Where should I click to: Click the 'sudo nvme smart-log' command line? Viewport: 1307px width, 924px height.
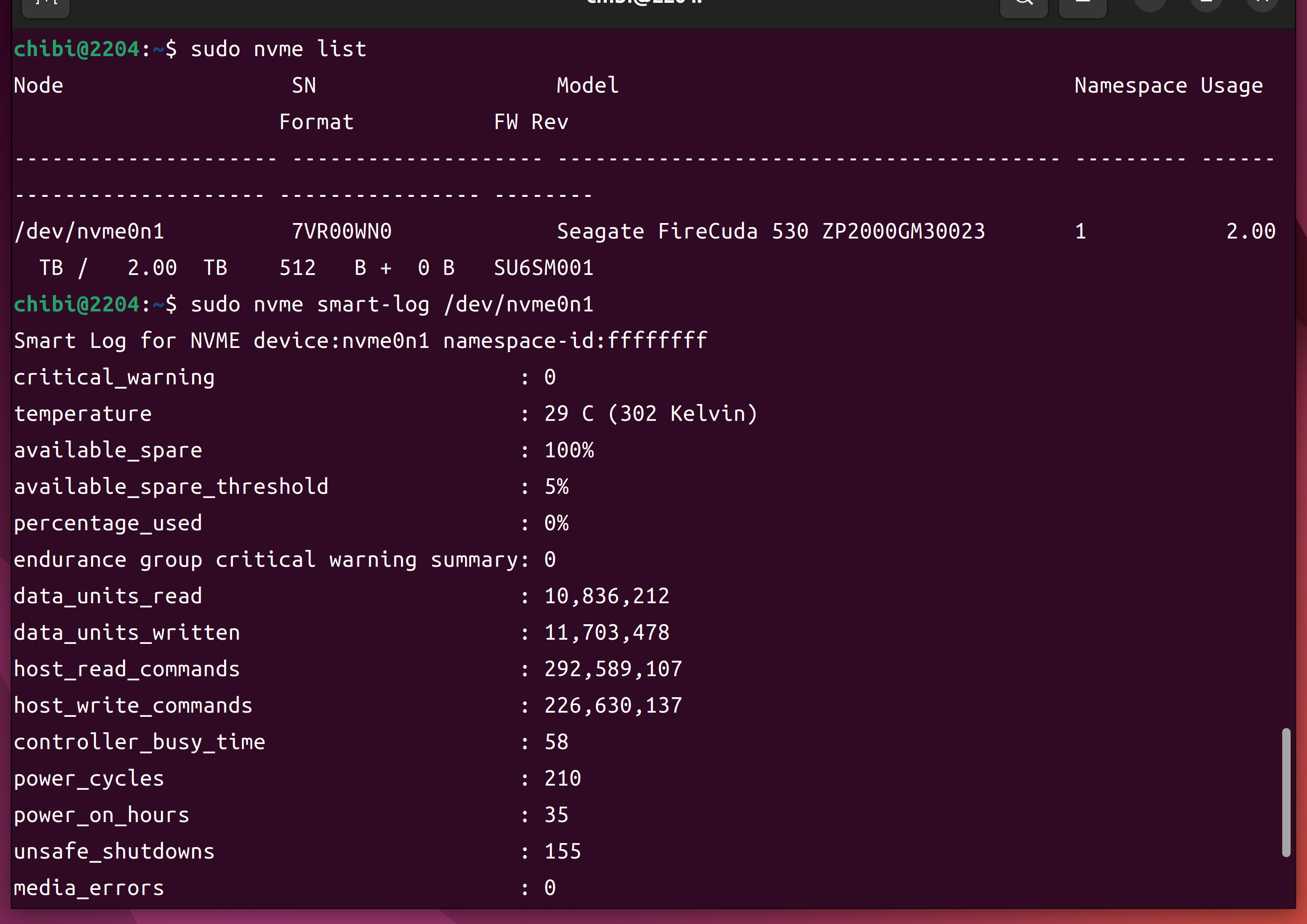(392, 304)
